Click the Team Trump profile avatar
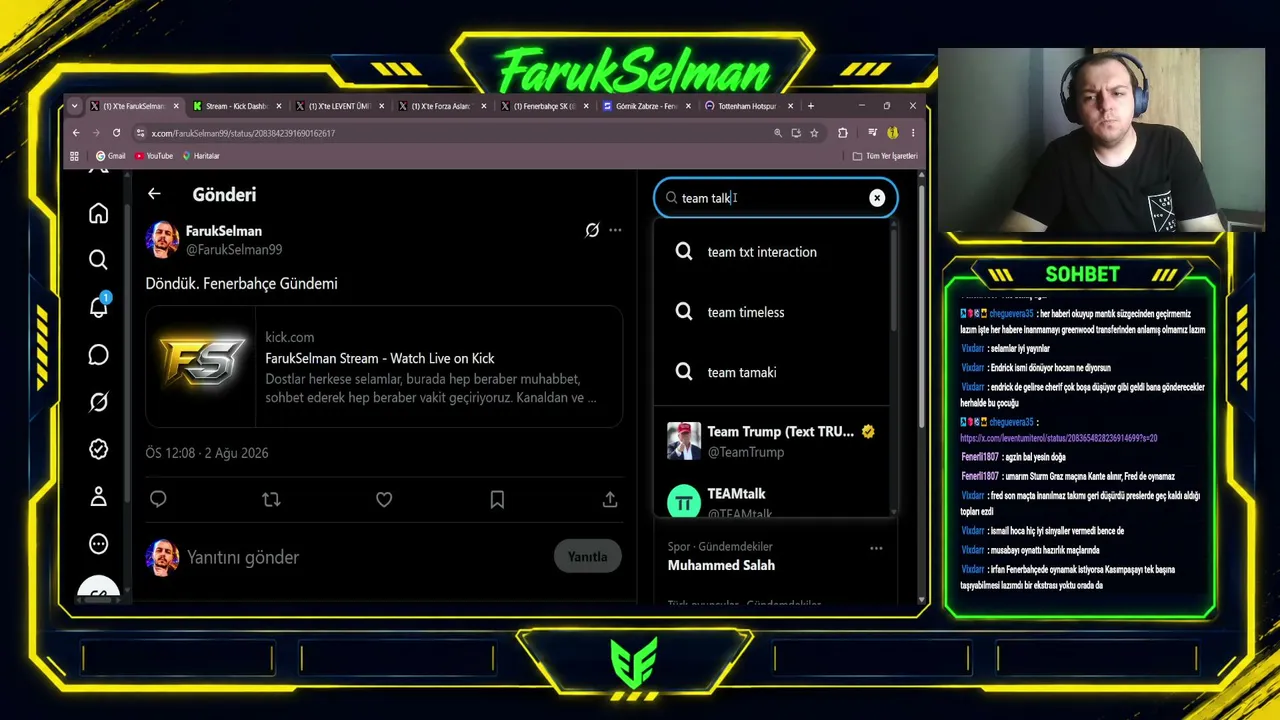1280x720 pixels. [x=684, y=441]
